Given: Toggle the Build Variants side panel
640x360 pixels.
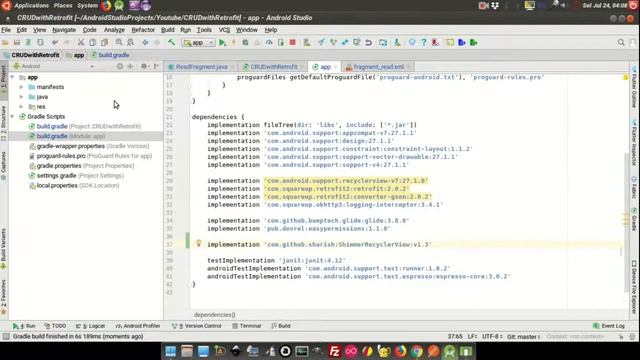Looking at the screenshot, I should point(3,249).
